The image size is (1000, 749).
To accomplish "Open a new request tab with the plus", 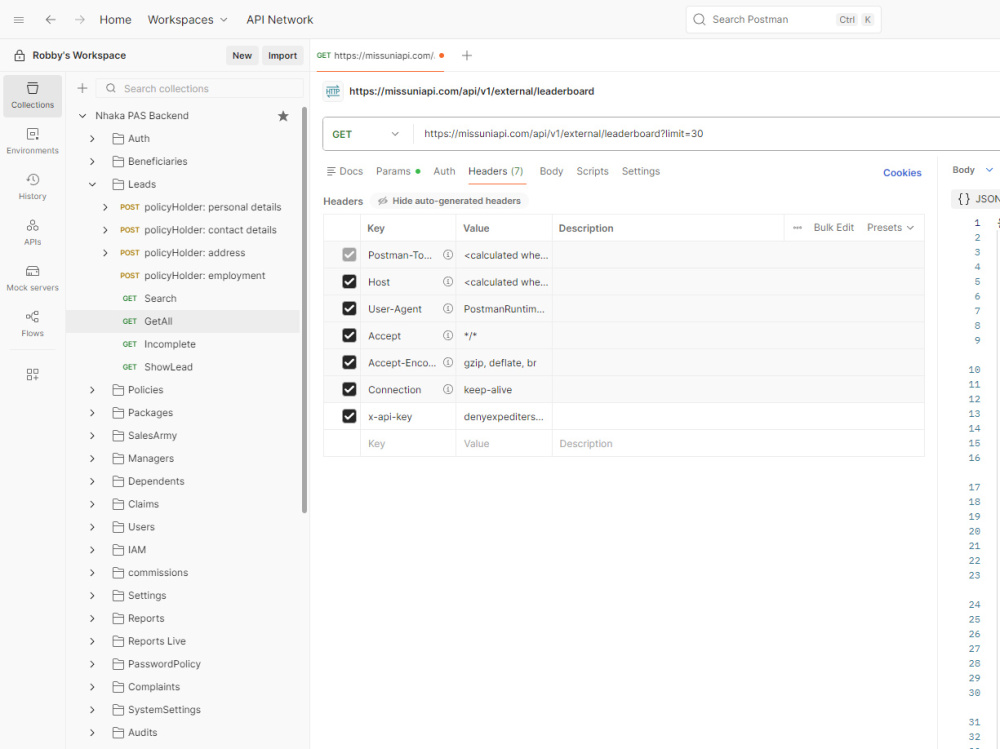I will 467,56.
